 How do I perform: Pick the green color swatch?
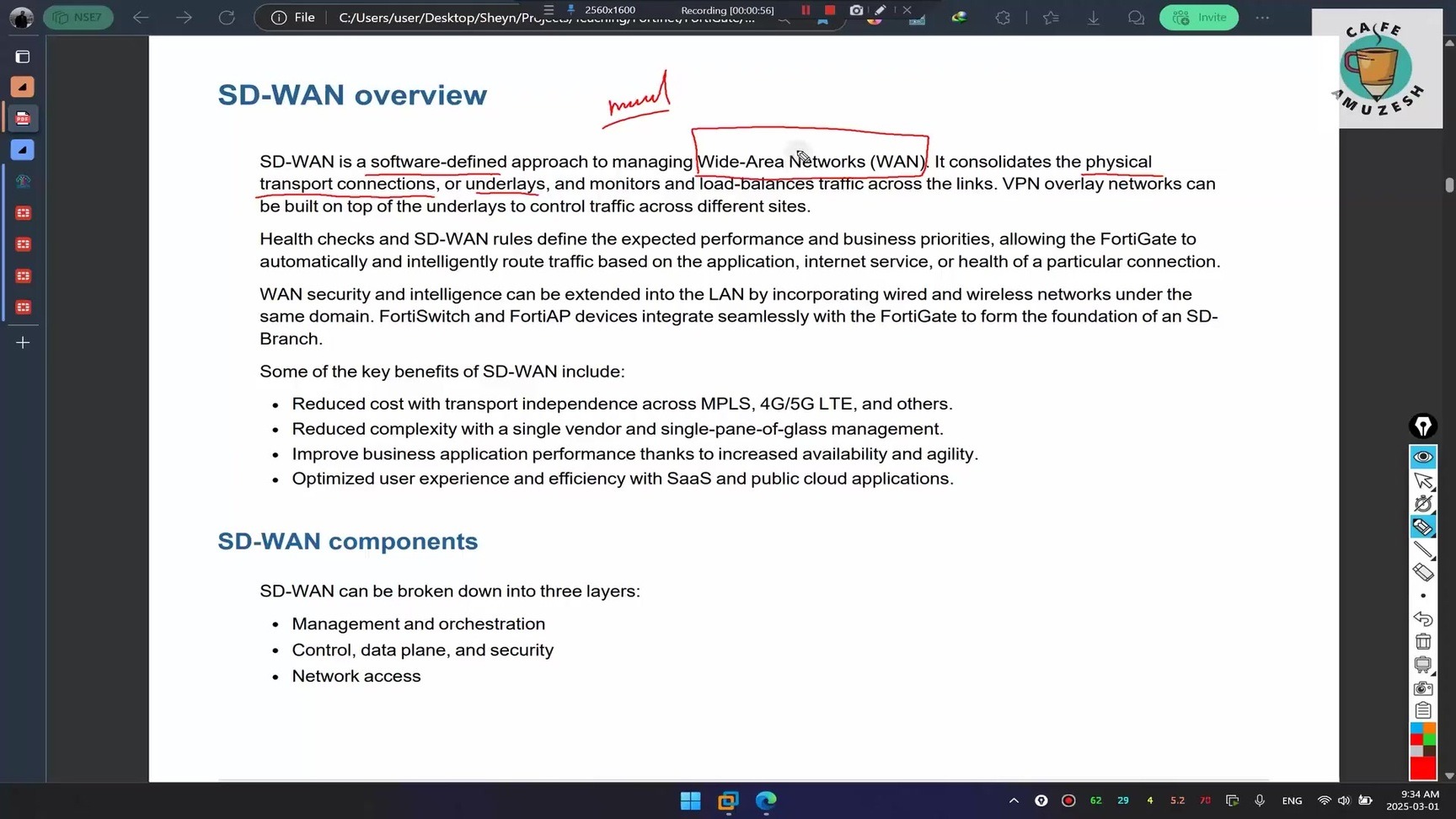(x=1430, y=740)
